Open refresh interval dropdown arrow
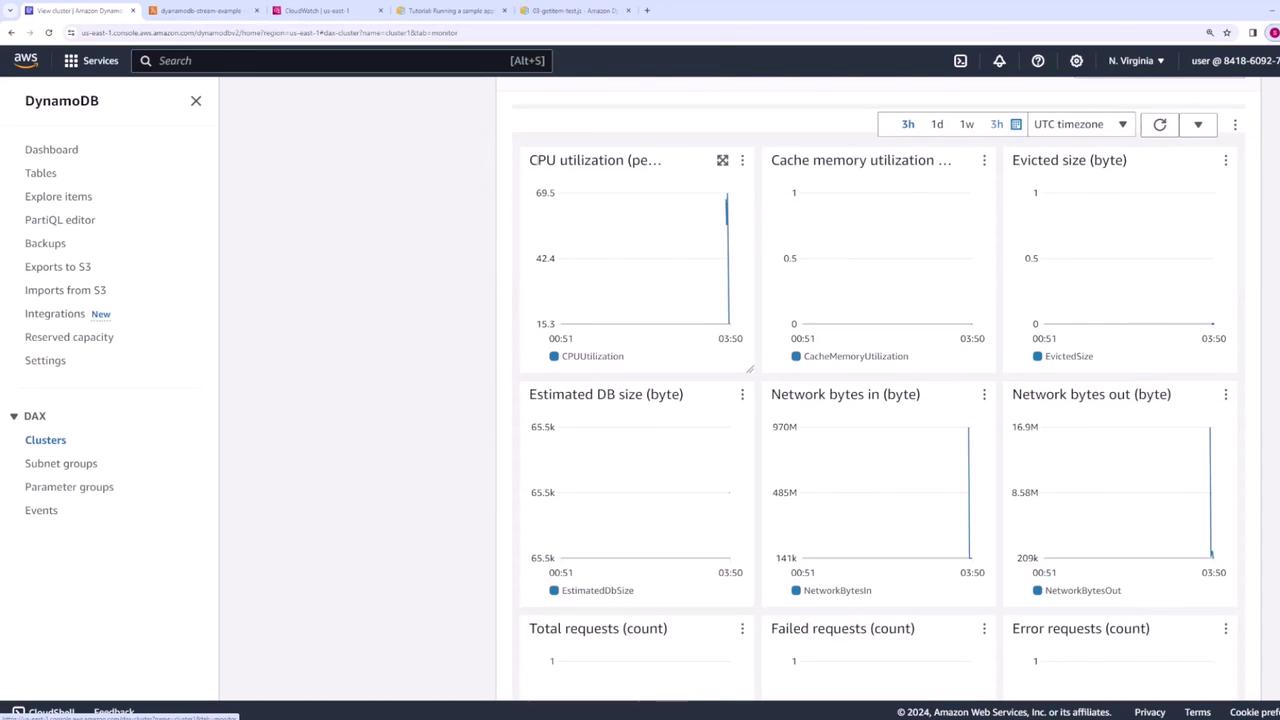Screen dimensions: 1280x720 click(1198, 125)
